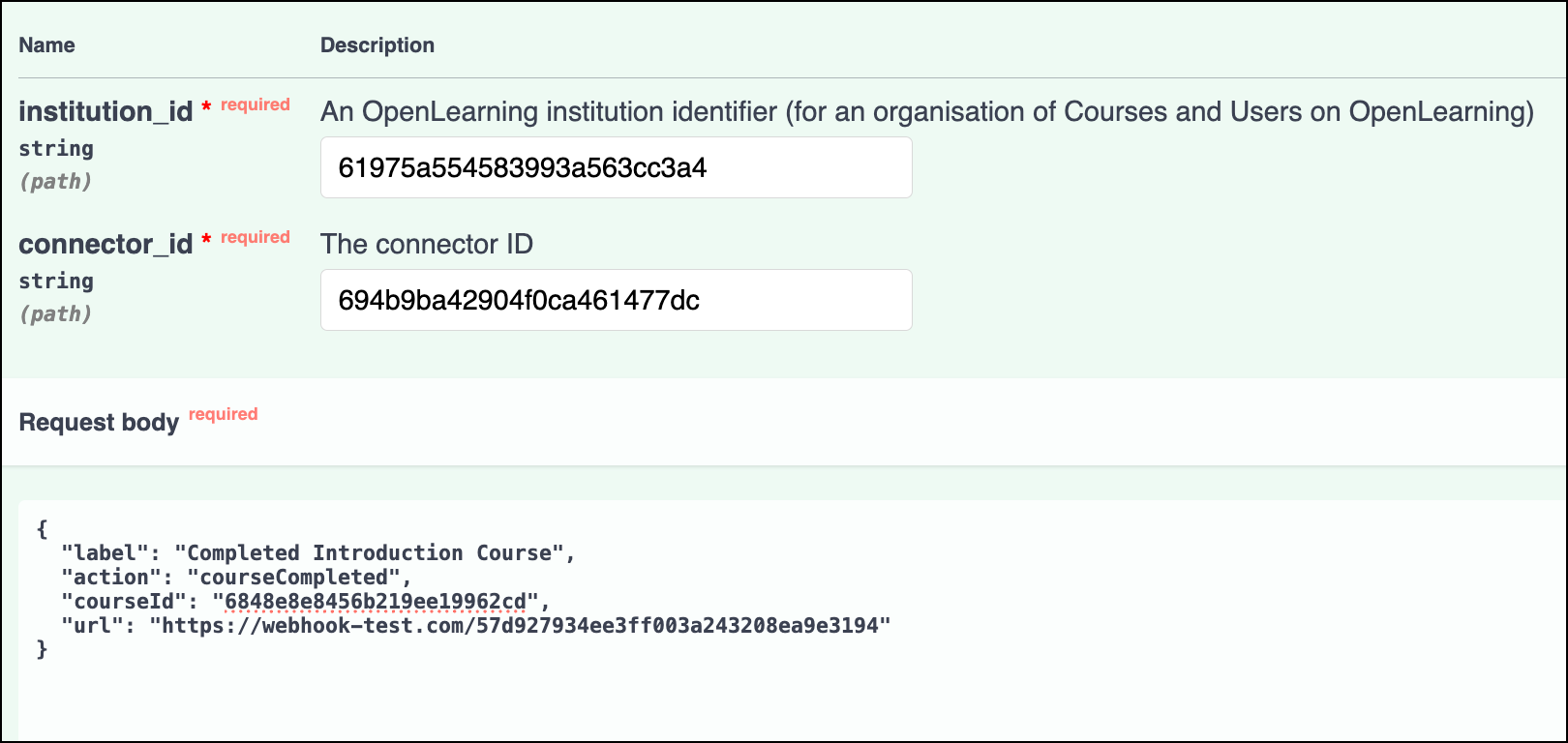
Task: Click the closing brace of the JSON
Action: 42,650
